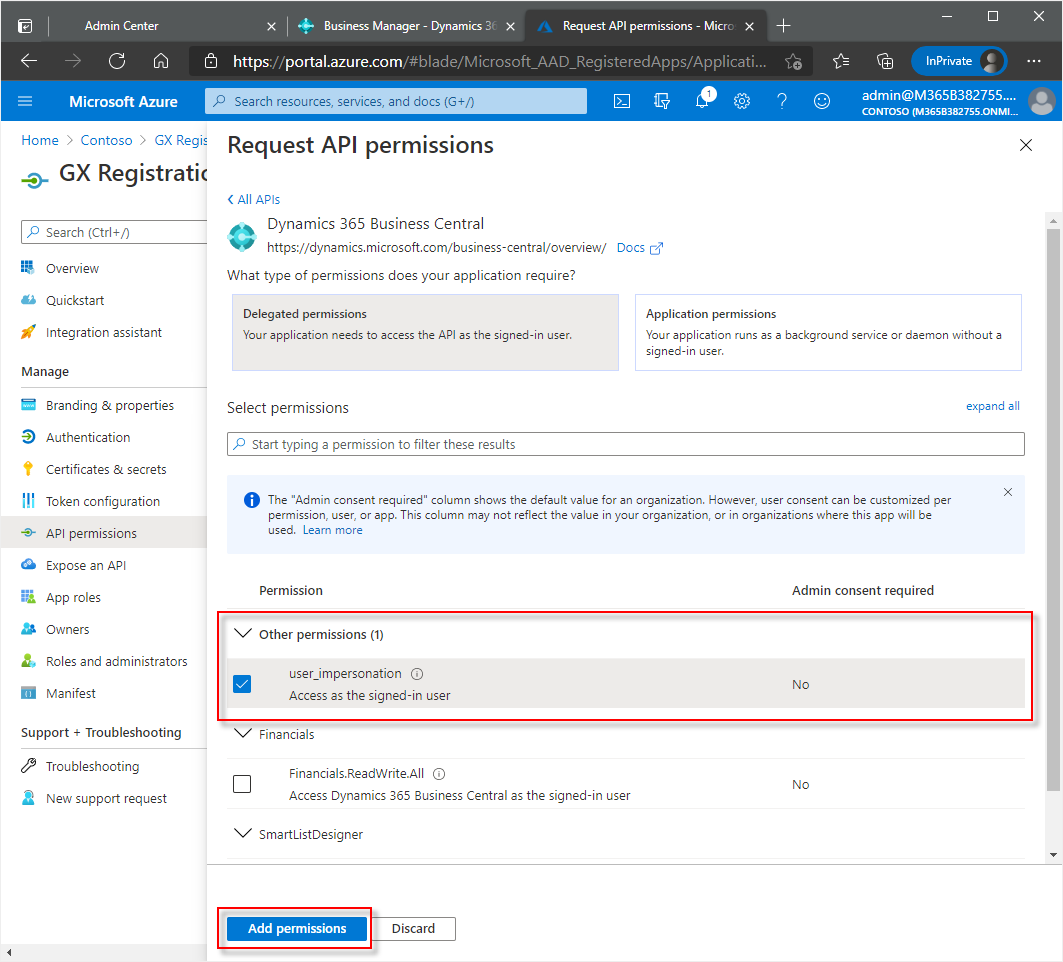1063x962 pixels.
Task: Open the directories and subscriptions filter icon
Action: tap(662, 101)
